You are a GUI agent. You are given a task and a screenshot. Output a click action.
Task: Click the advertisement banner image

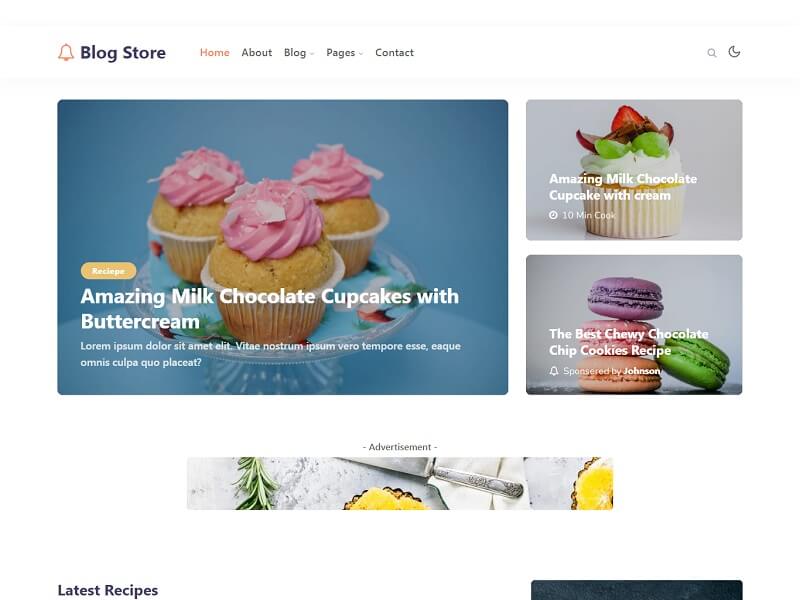(x=400, y=483)
